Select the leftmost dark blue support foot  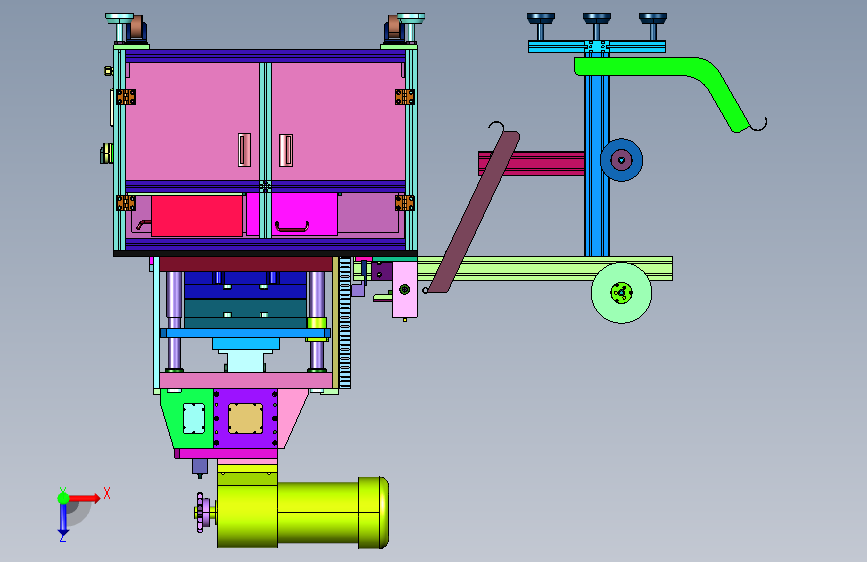click(541, 26)
